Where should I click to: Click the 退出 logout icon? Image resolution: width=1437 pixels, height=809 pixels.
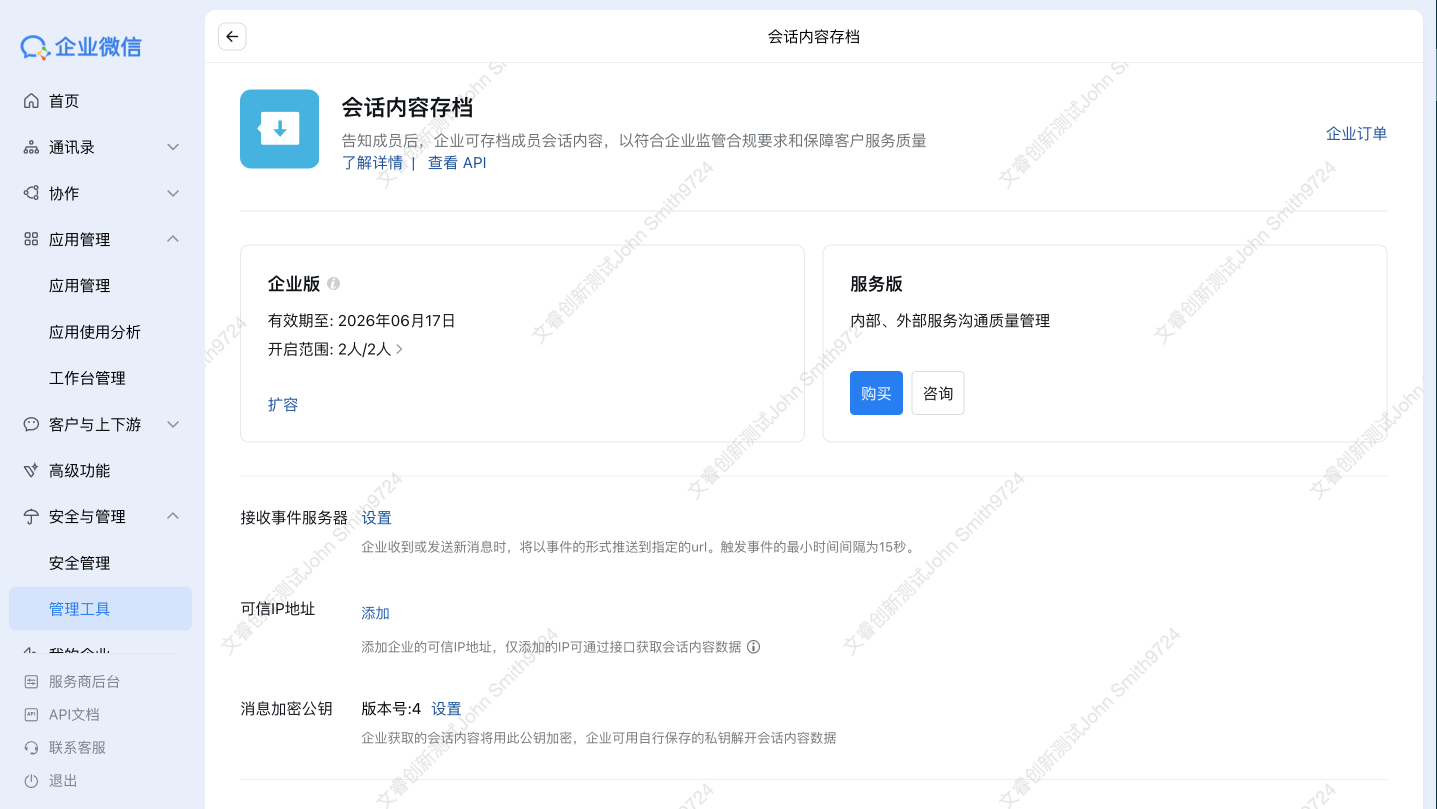coord(34,780)
